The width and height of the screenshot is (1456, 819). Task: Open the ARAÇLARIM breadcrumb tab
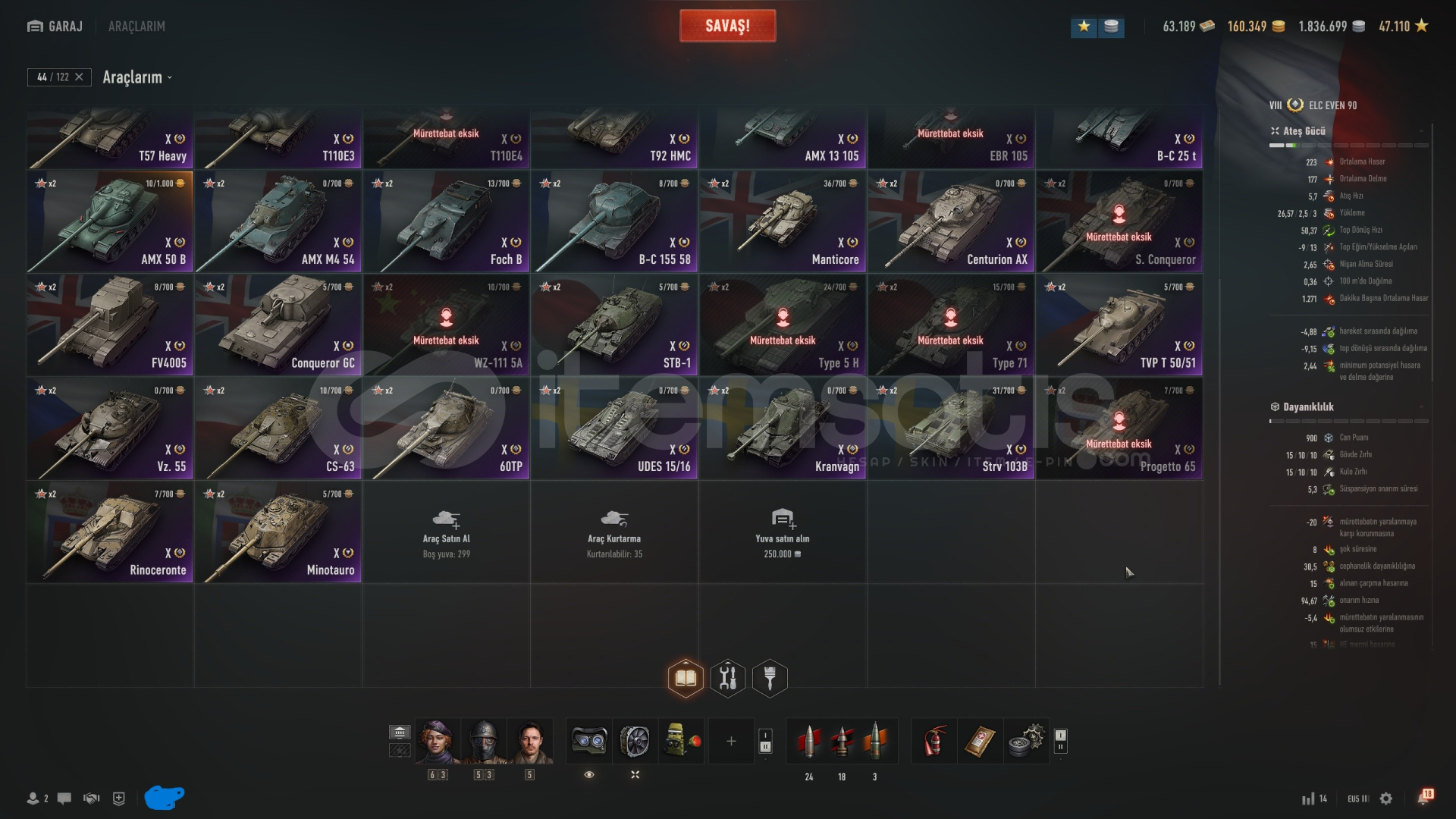(136, 27)
